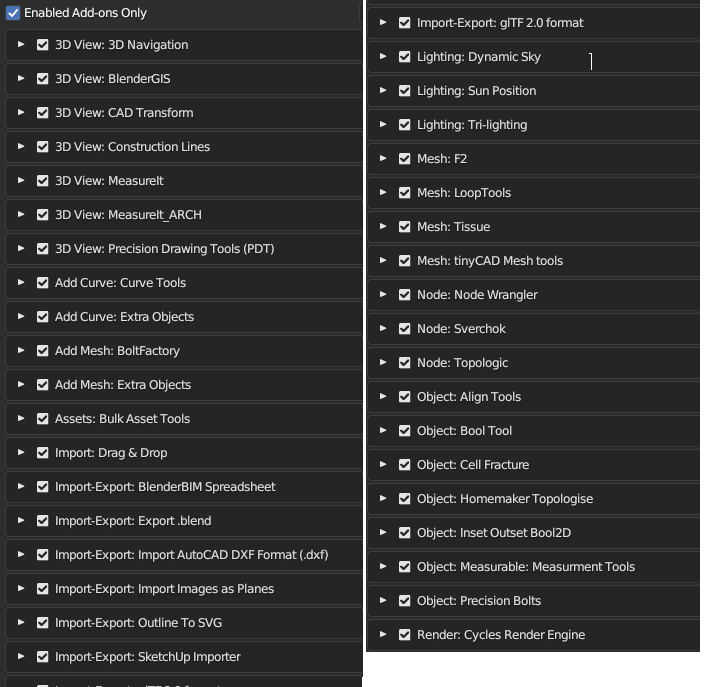This screenshot has width=707, height=687.
Task: Disable the Mesh: Tissue add-on checkbox
Action: [x=404, y=227]
